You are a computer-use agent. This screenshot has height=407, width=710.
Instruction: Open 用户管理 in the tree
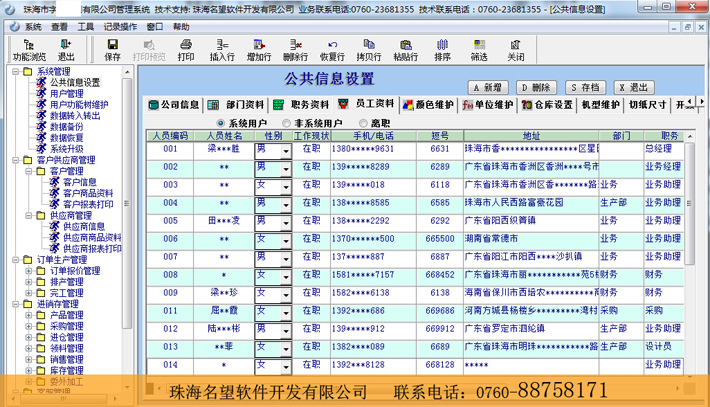tap(67, 94)
